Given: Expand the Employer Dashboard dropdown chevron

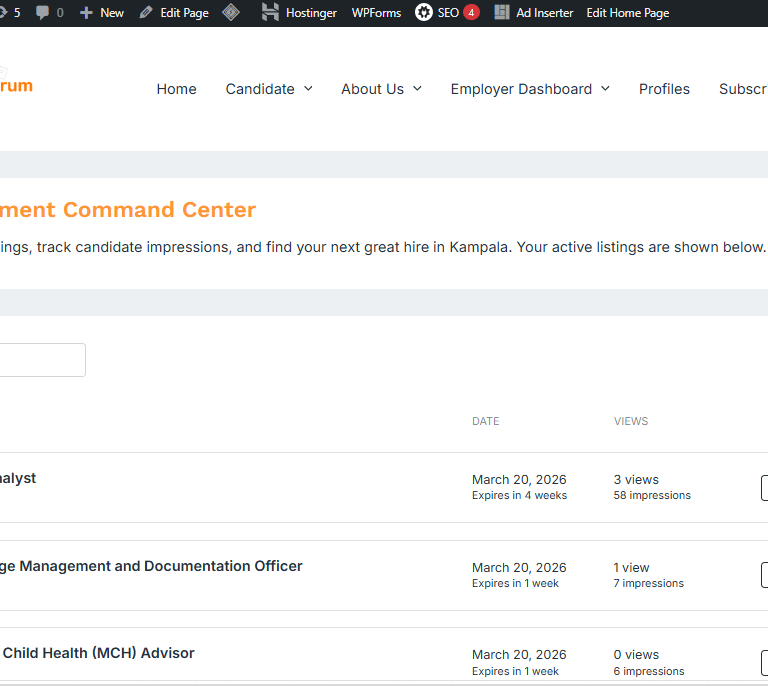Looking at the screenshot, I should (x=605, y=89).
